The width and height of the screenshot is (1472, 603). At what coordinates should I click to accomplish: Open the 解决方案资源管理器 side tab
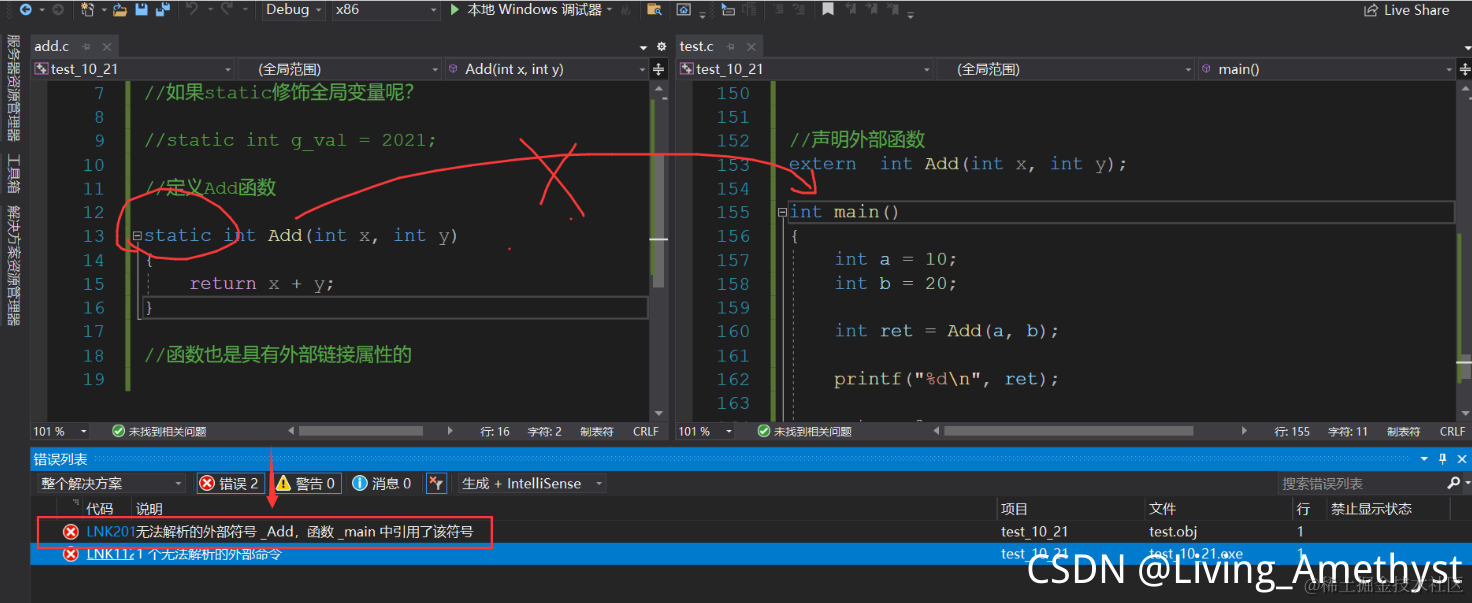pos(13,265)
